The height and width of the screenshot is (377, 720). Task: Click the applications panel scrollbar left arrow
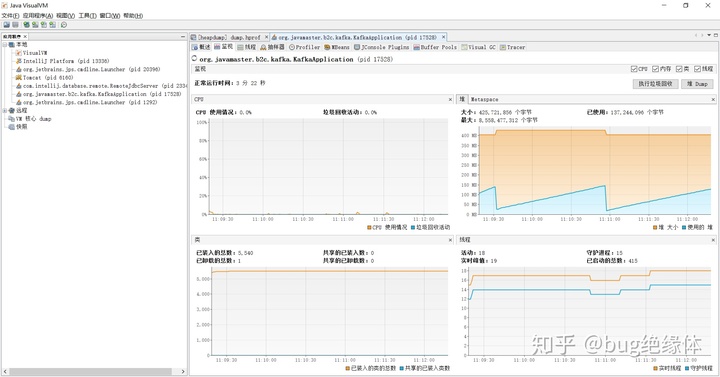(x=5, y=371)
